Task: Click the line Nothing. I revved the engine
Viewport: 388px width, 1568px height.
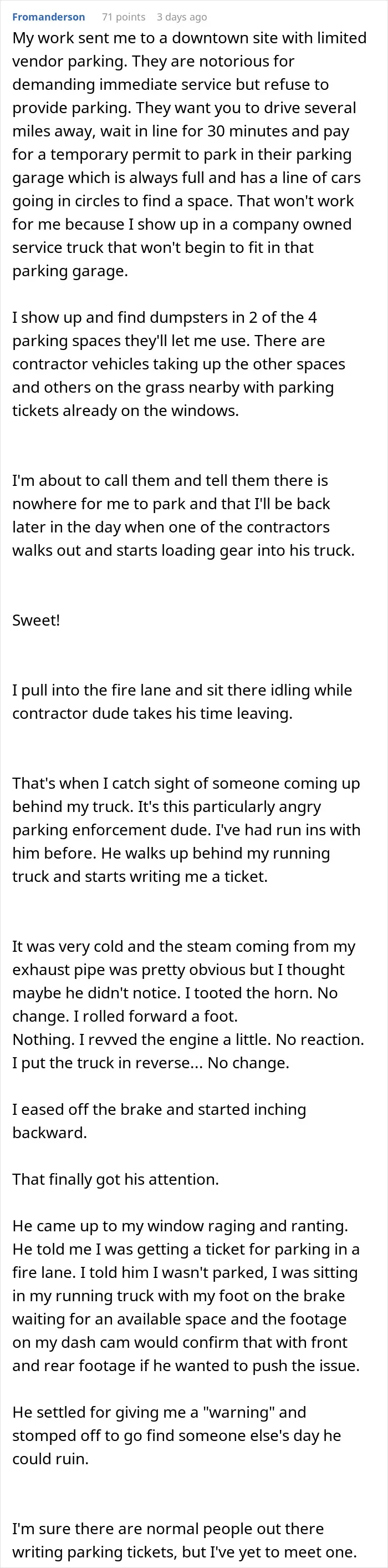Action: [x=188, y=1039]
